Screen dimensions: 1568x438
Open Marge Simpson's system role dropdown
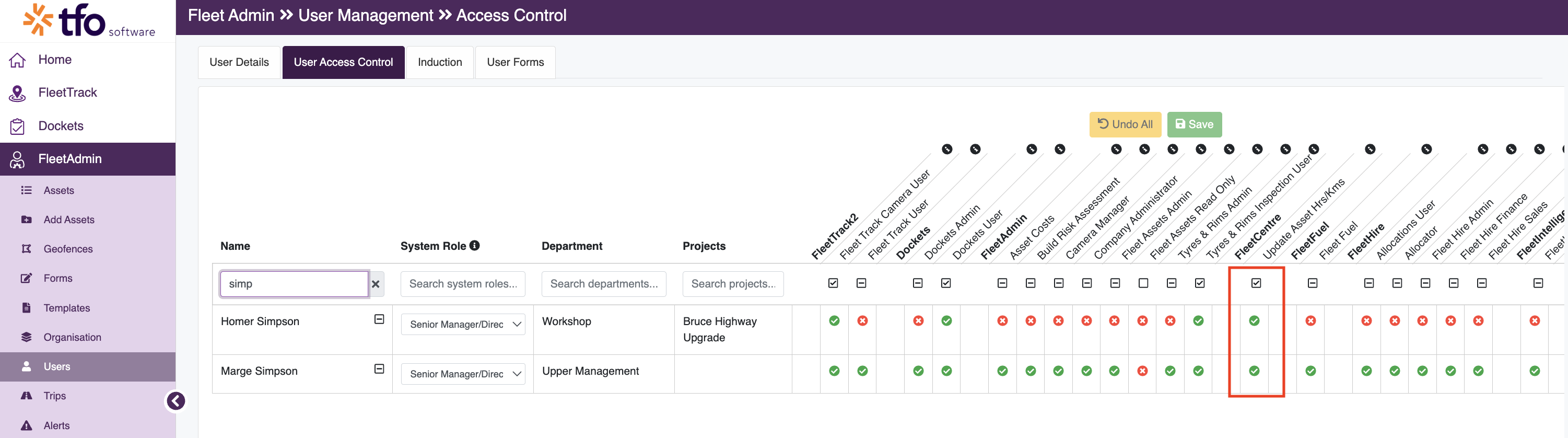coord(463,374)
